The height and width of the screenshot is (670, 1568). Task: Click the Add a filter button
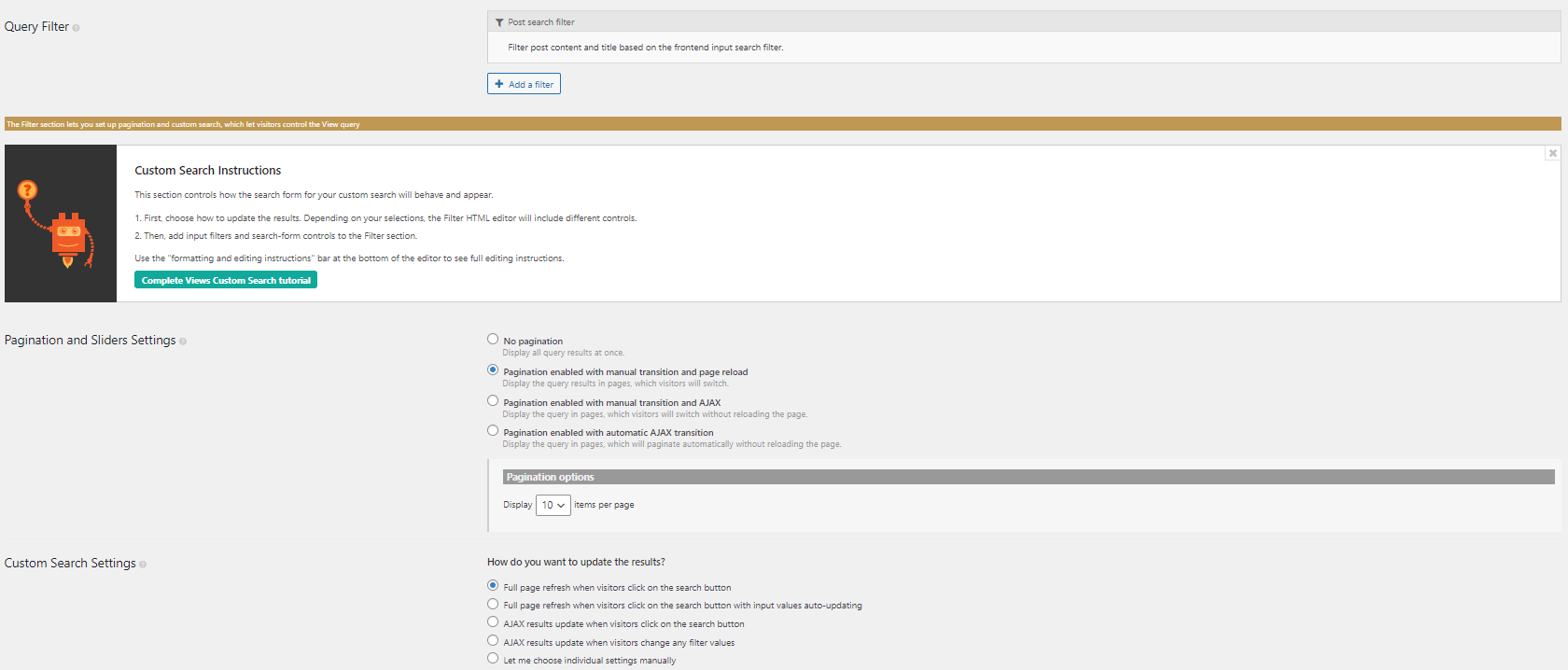tap(524, 84)
